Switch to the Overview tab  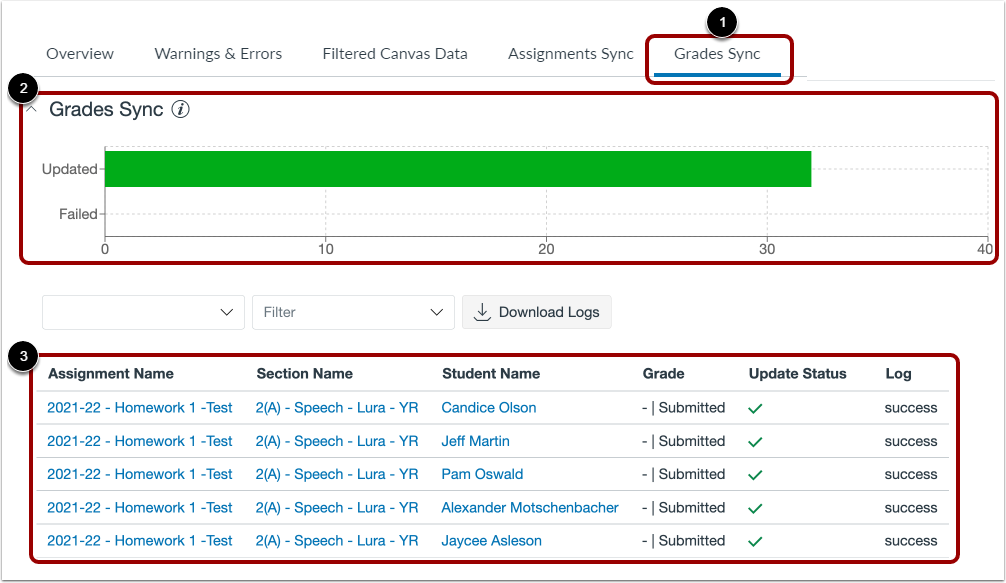80,54
